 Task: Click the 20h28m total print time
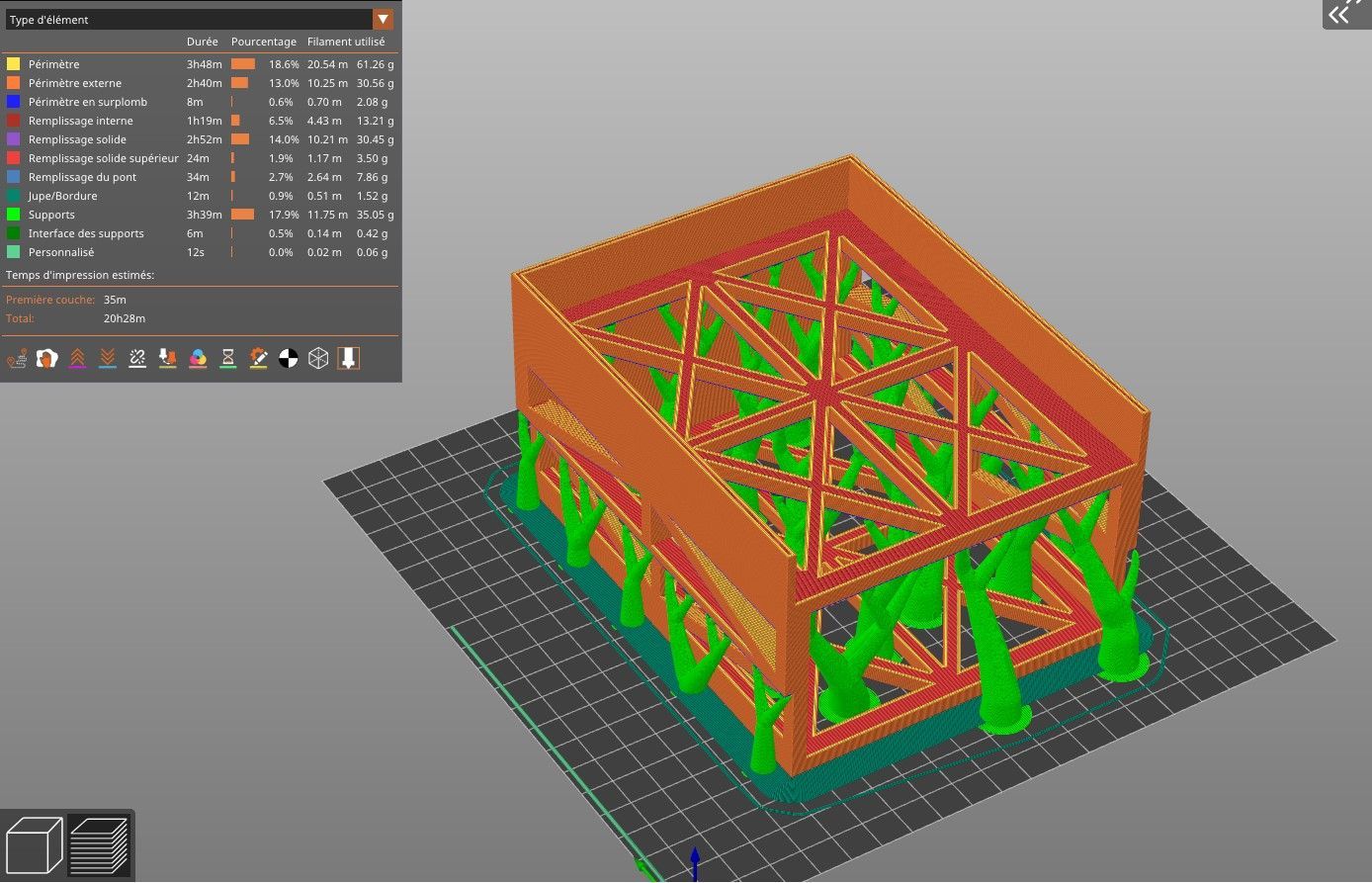tap(125, 318)
